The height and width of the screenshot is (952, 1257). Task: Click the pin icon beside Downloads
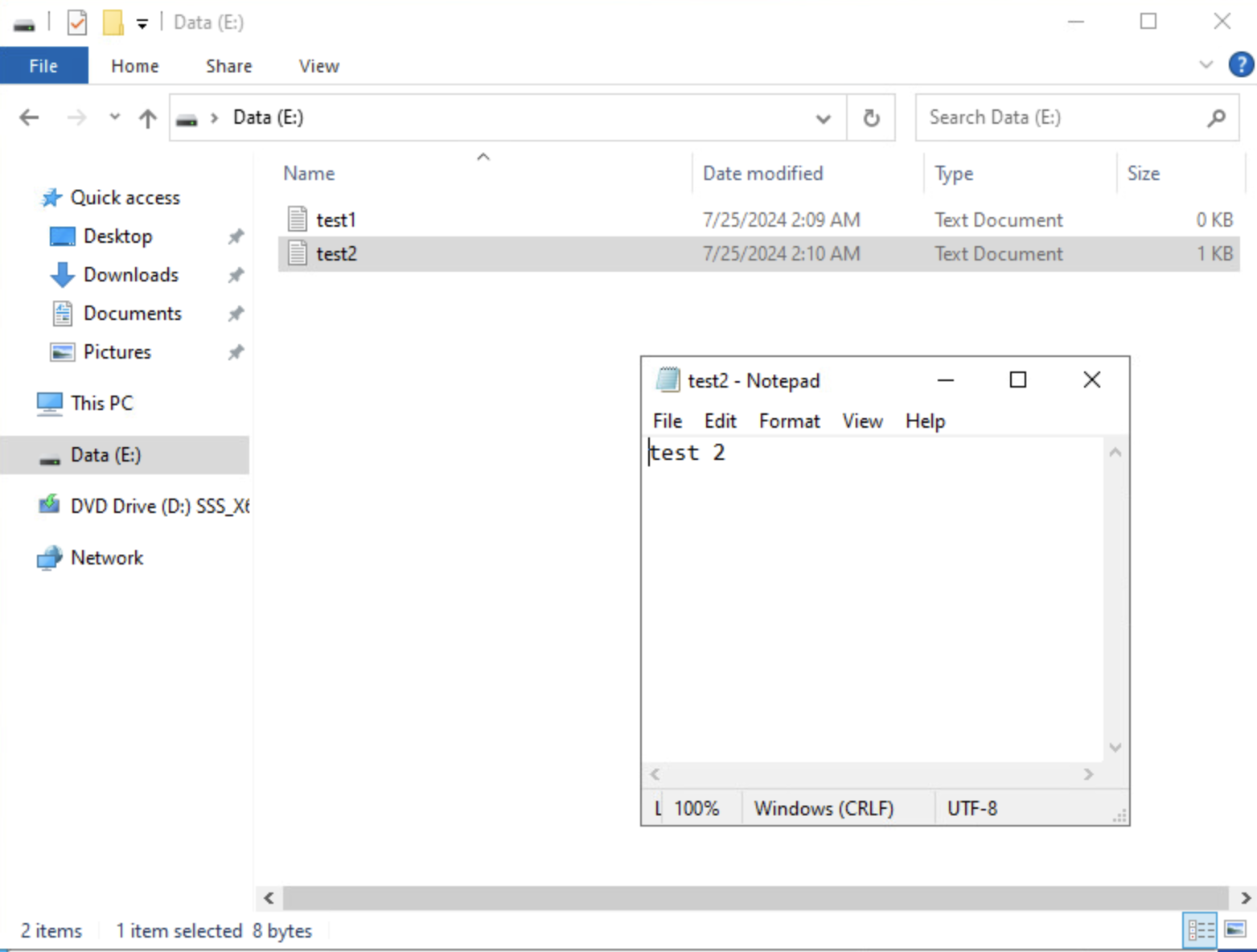(236, 275)
